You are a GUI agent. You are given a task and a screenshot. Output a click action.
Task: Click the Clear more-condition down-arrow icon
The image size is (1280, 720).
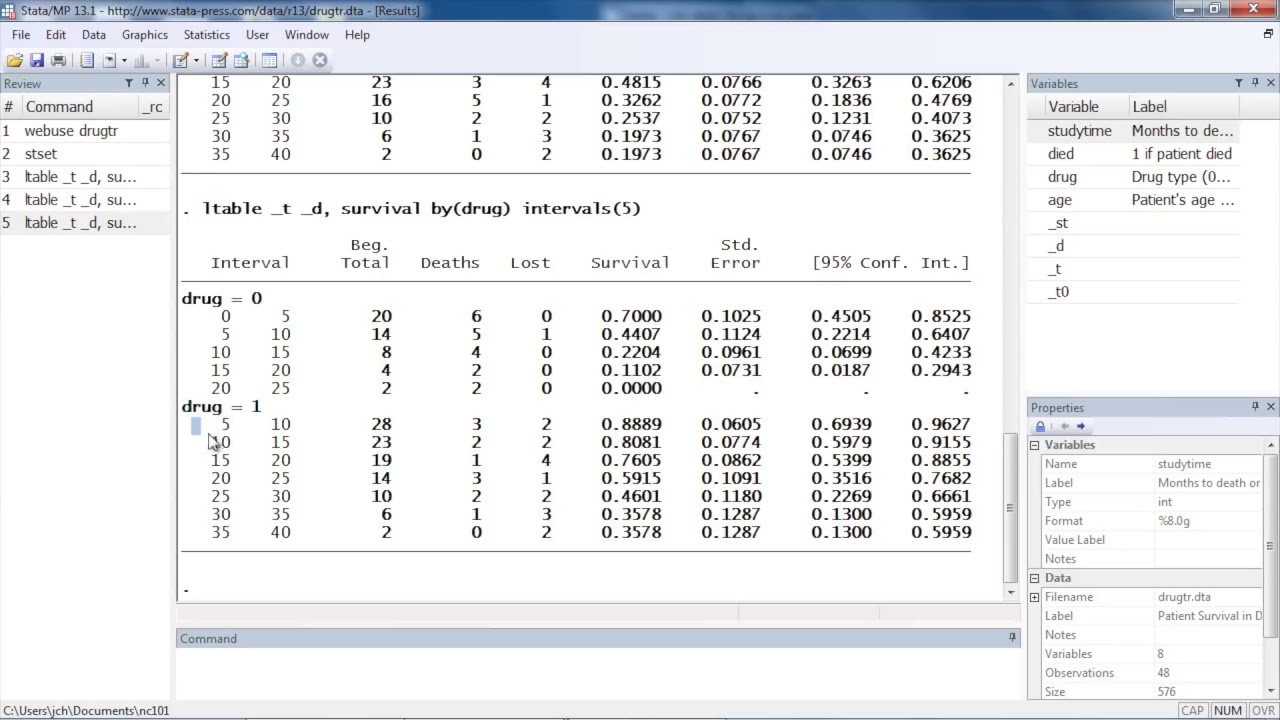[x=297, y=60]
